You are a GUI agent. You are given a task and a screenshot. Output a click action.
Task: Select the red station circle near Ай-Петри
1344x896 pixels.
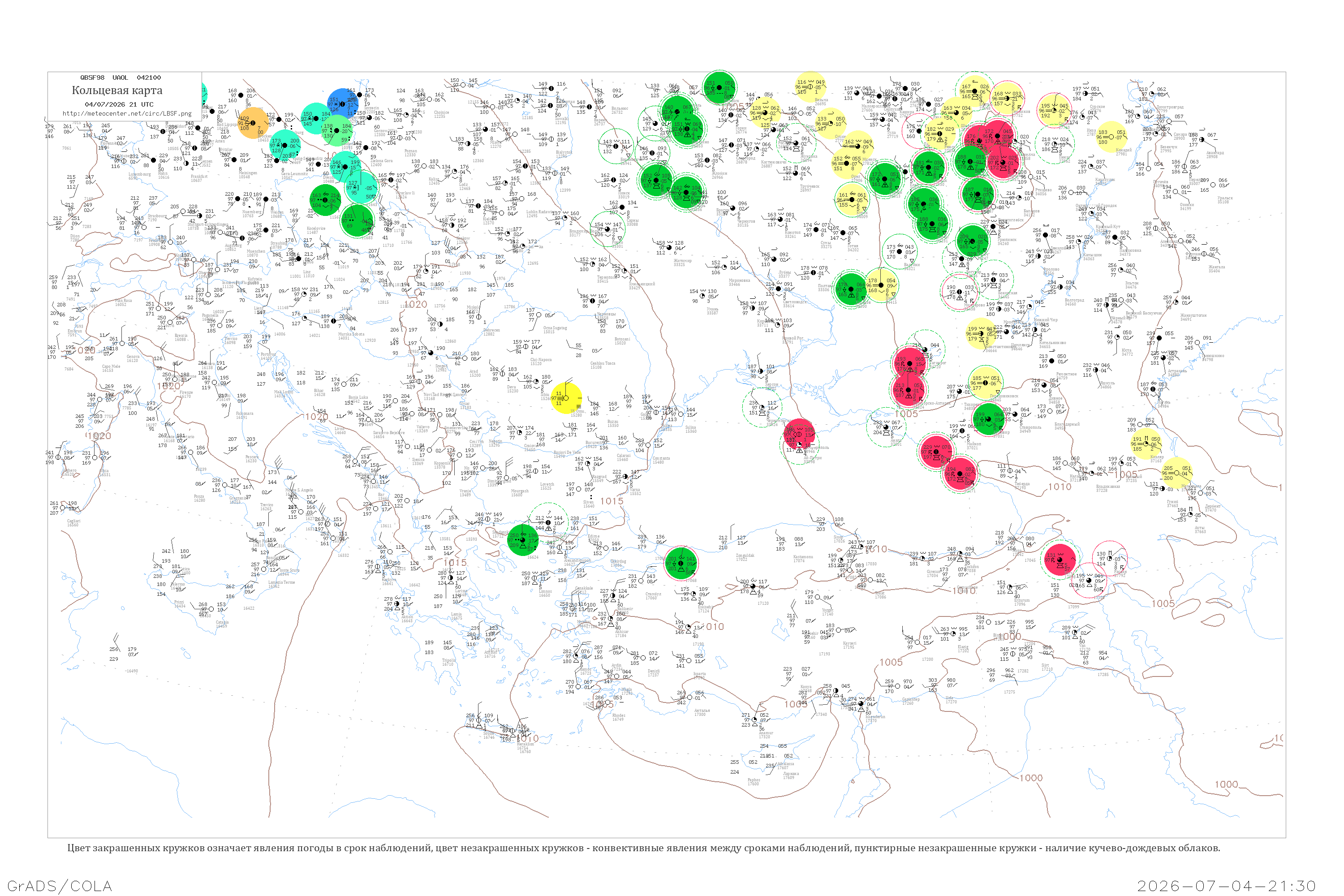[799, 434]
